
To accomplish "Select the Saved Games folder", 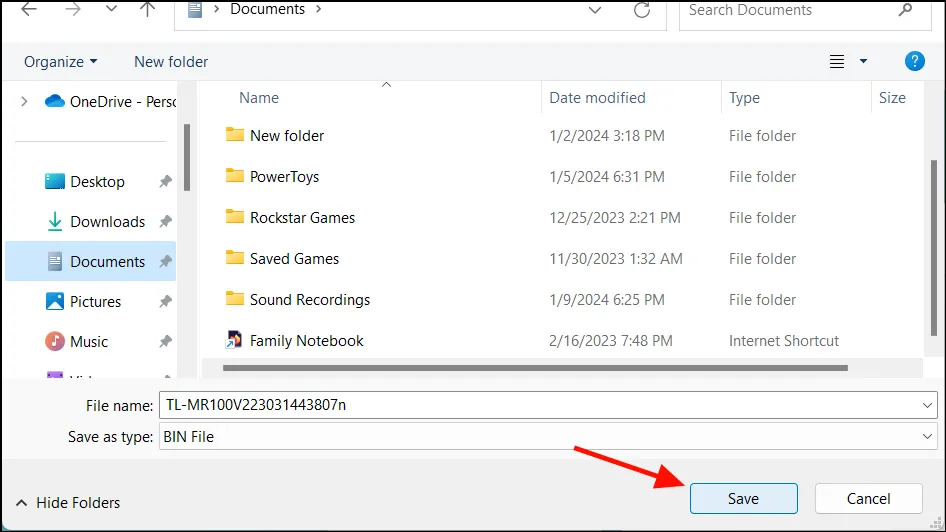I will tap(294, 259).
